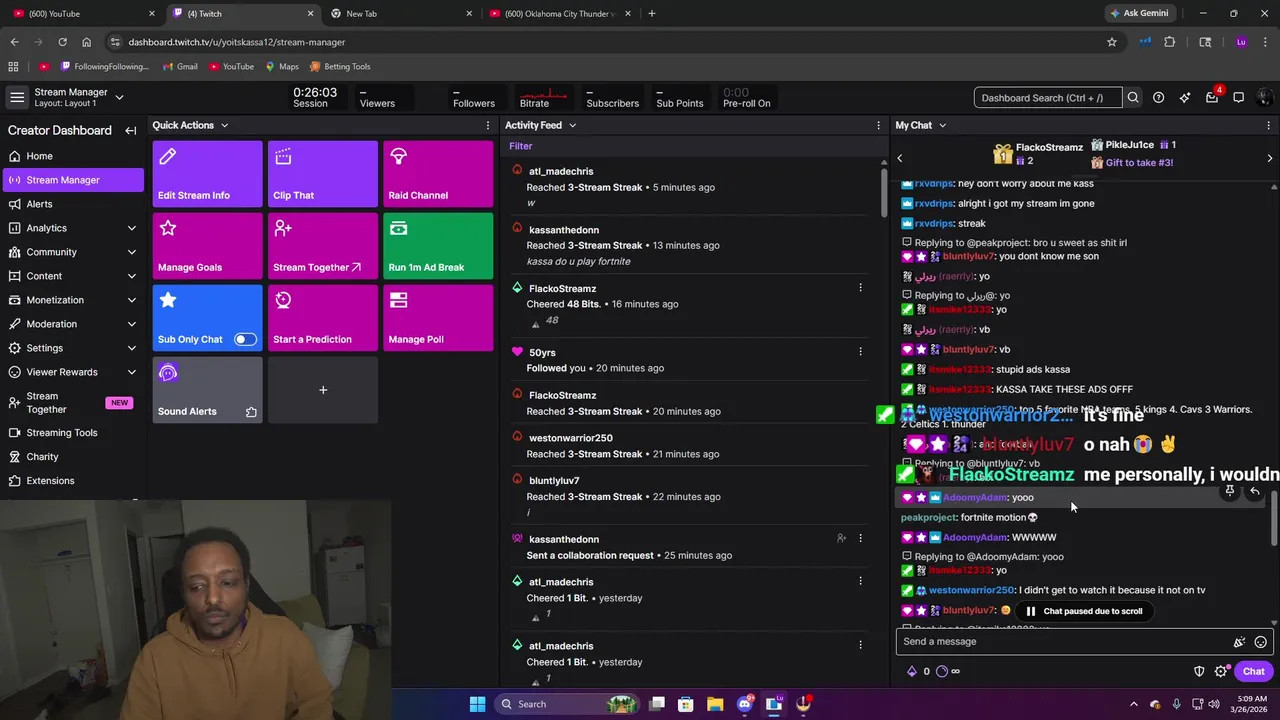Open Charity in the sidebar

72,457
